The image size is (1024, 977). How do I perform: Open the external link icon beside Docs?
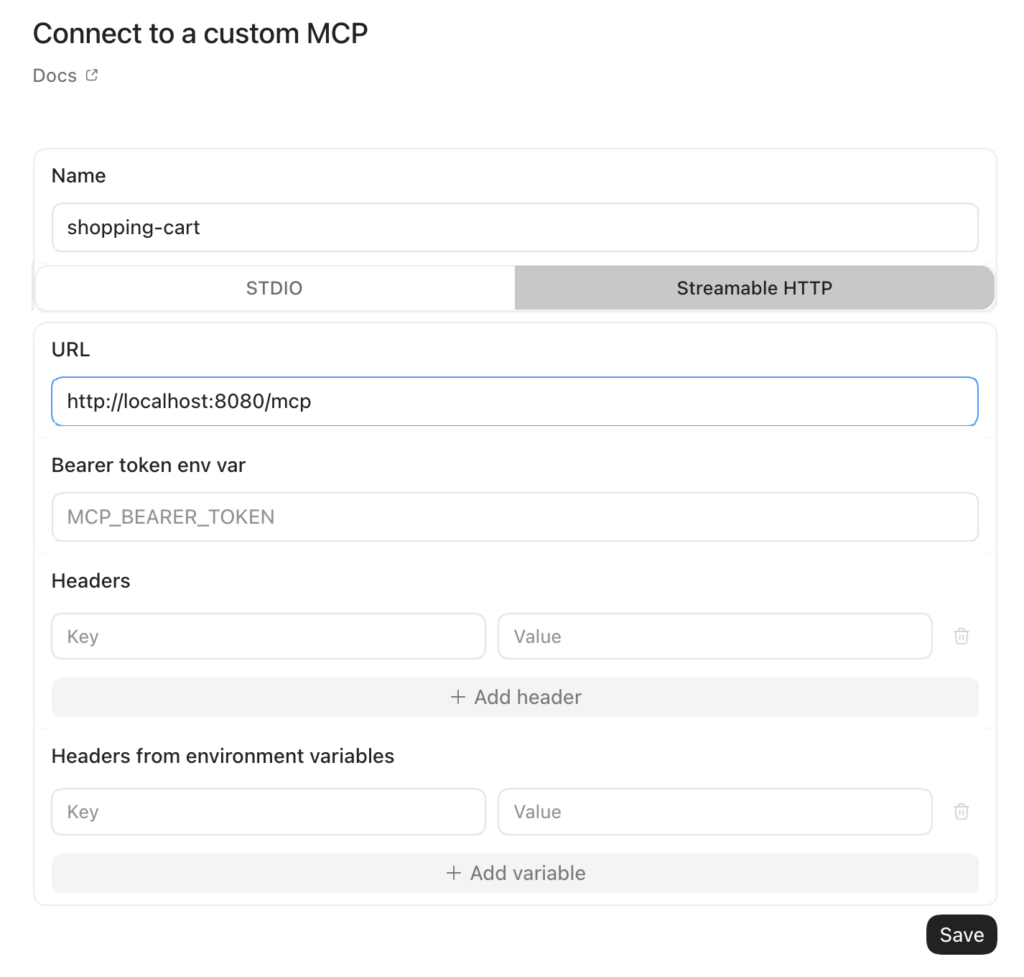[92, 75]
